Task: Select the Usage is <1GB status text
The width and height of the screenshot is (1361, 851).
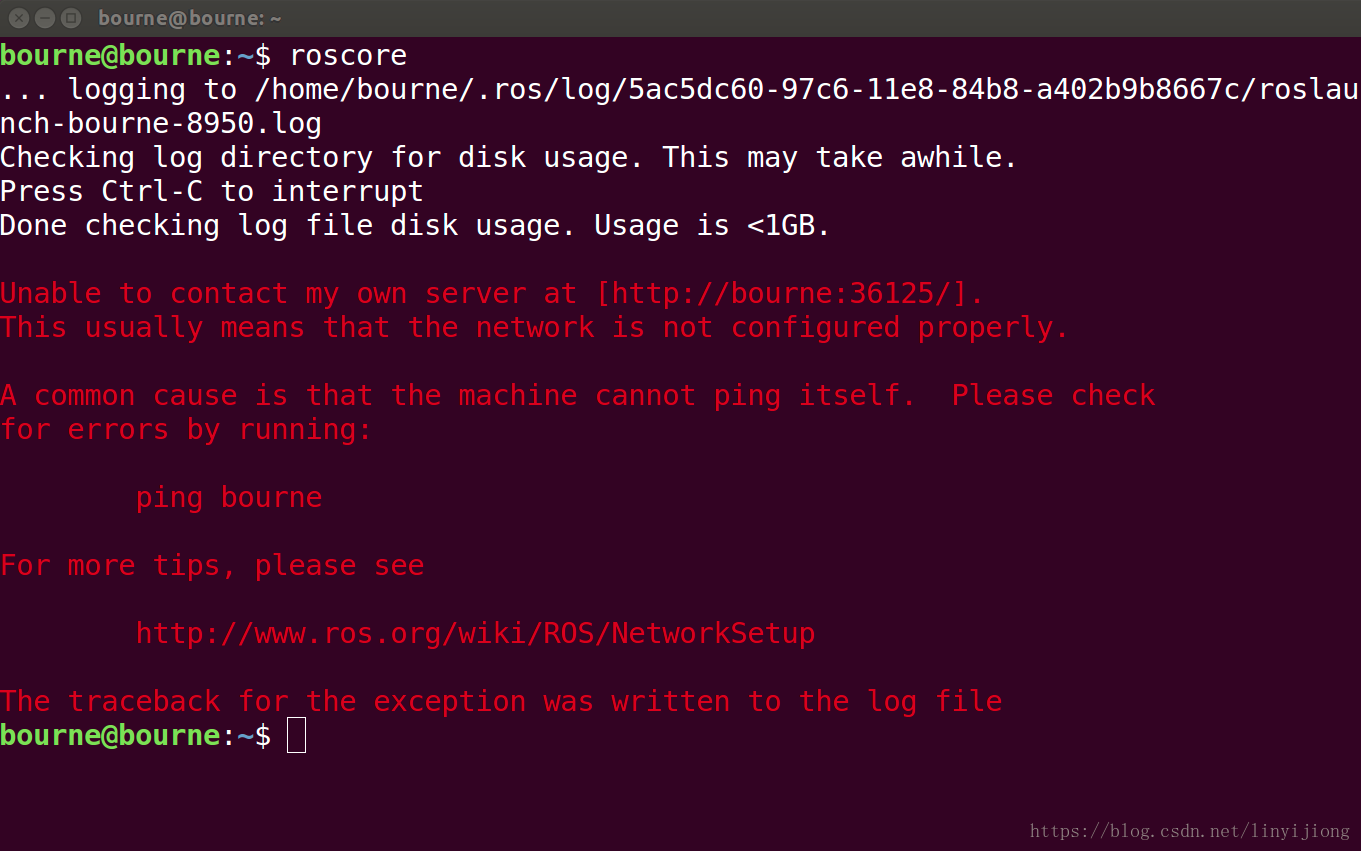Action: click(x=710, y=225)
